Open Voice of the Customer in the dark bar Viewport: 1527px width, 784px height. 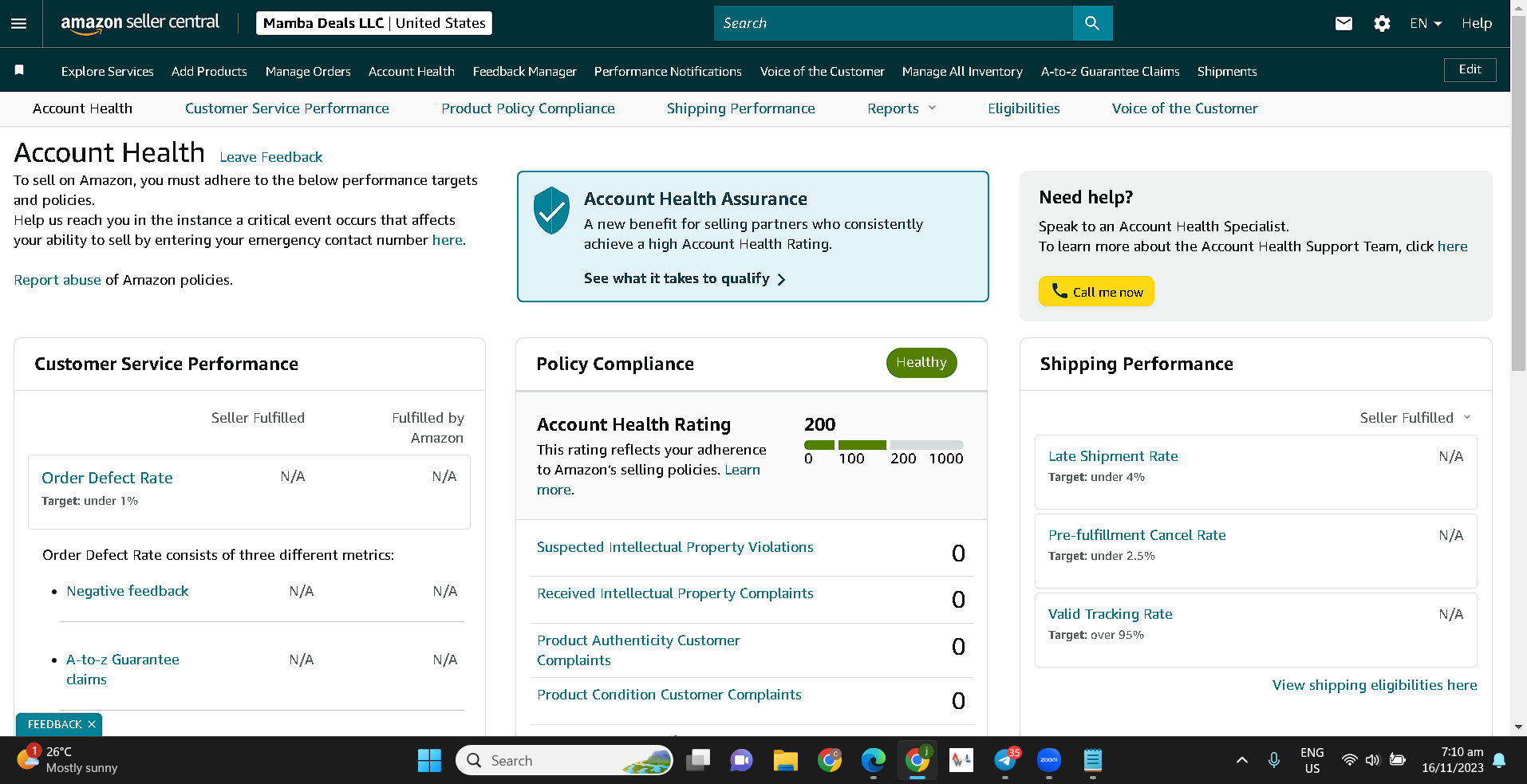(x=823, y=71)
